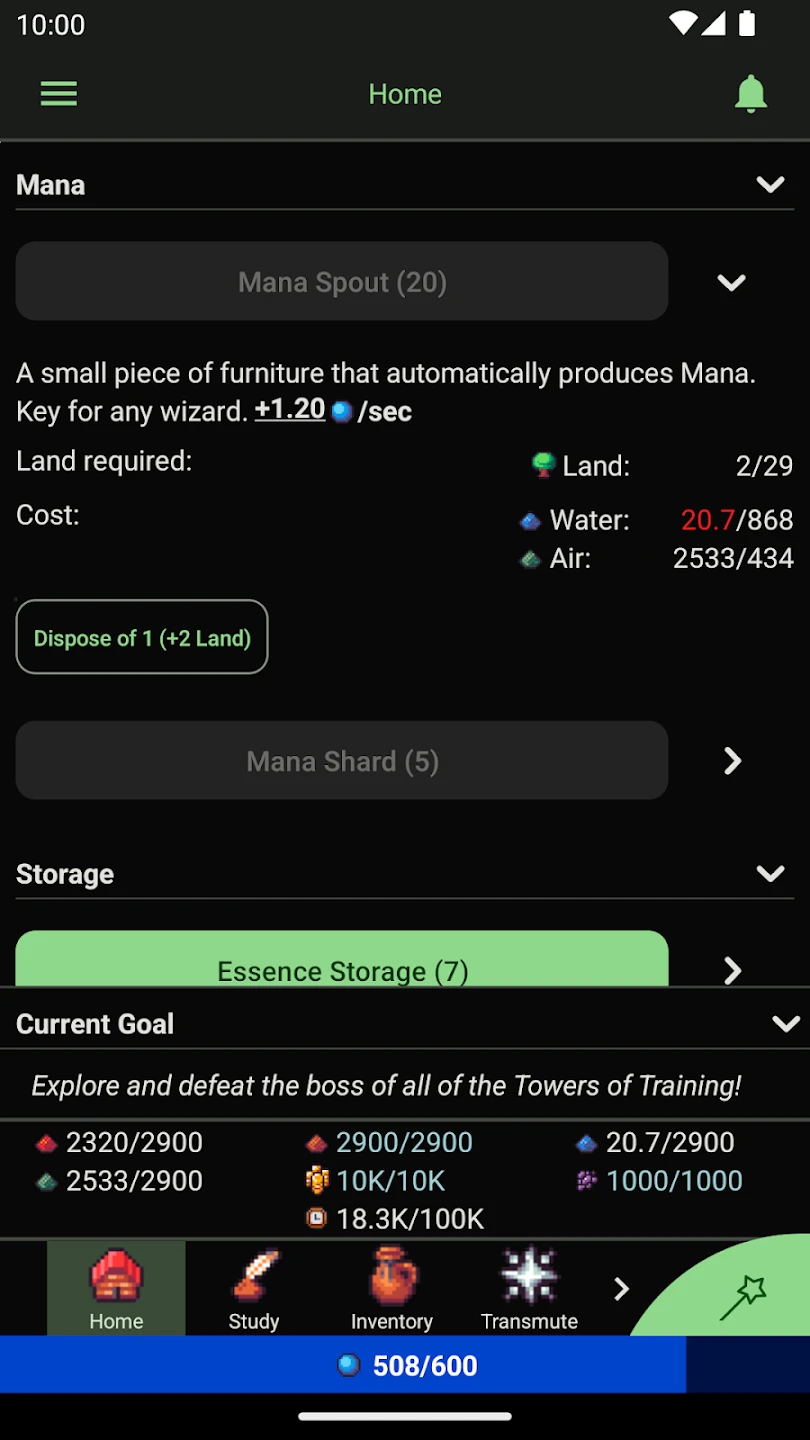Open the hamburger menu
The image size is (810, 1440).
point(58,94)
